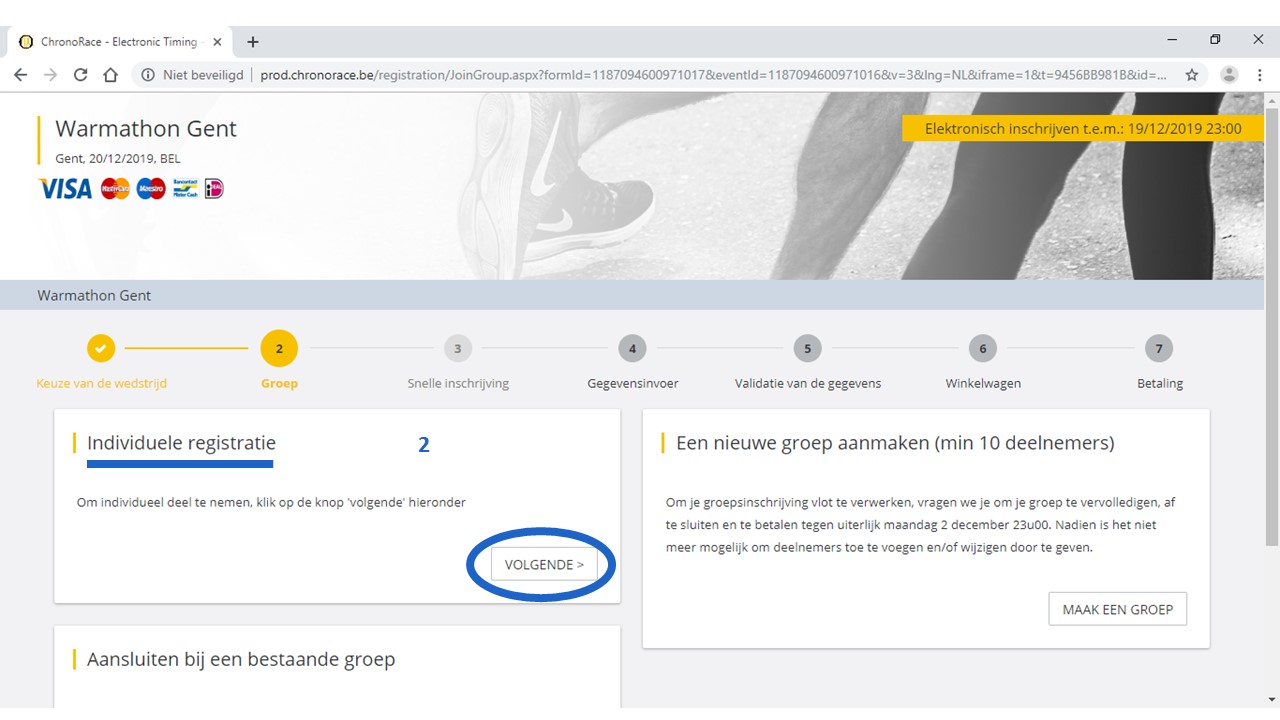Go to browser home page icon
Screen dimensions: 1280x720
coord(110,75)
